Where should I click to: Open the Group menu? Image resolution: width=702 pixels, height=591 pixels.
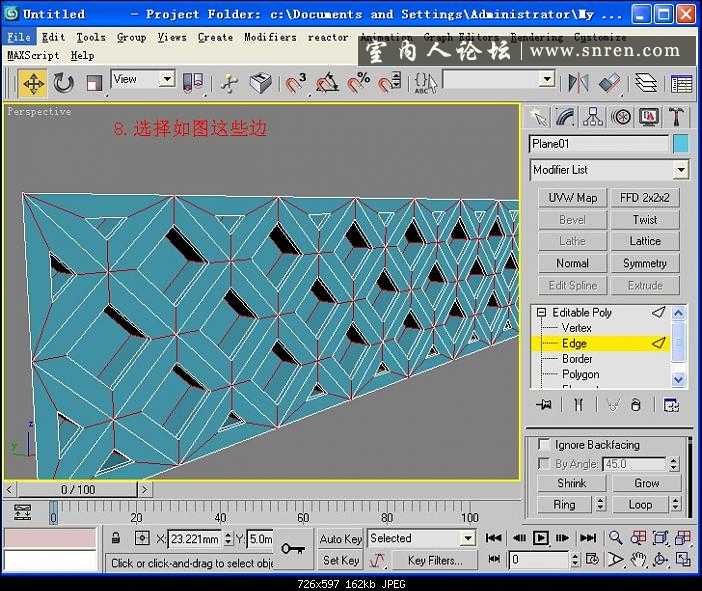point(132,37)
